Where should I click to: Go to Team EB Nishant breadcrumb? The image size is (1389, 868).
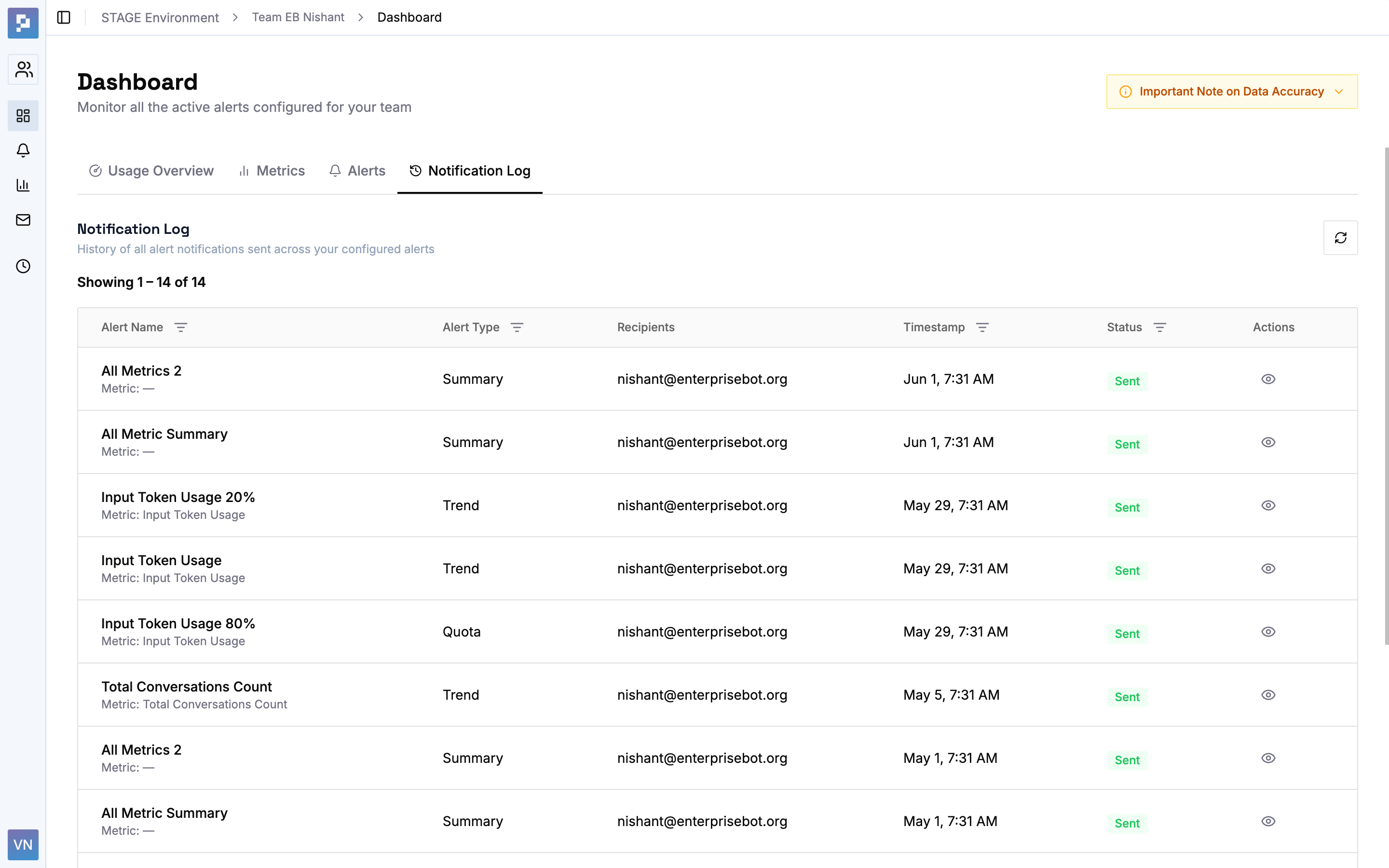click(298, 17)
